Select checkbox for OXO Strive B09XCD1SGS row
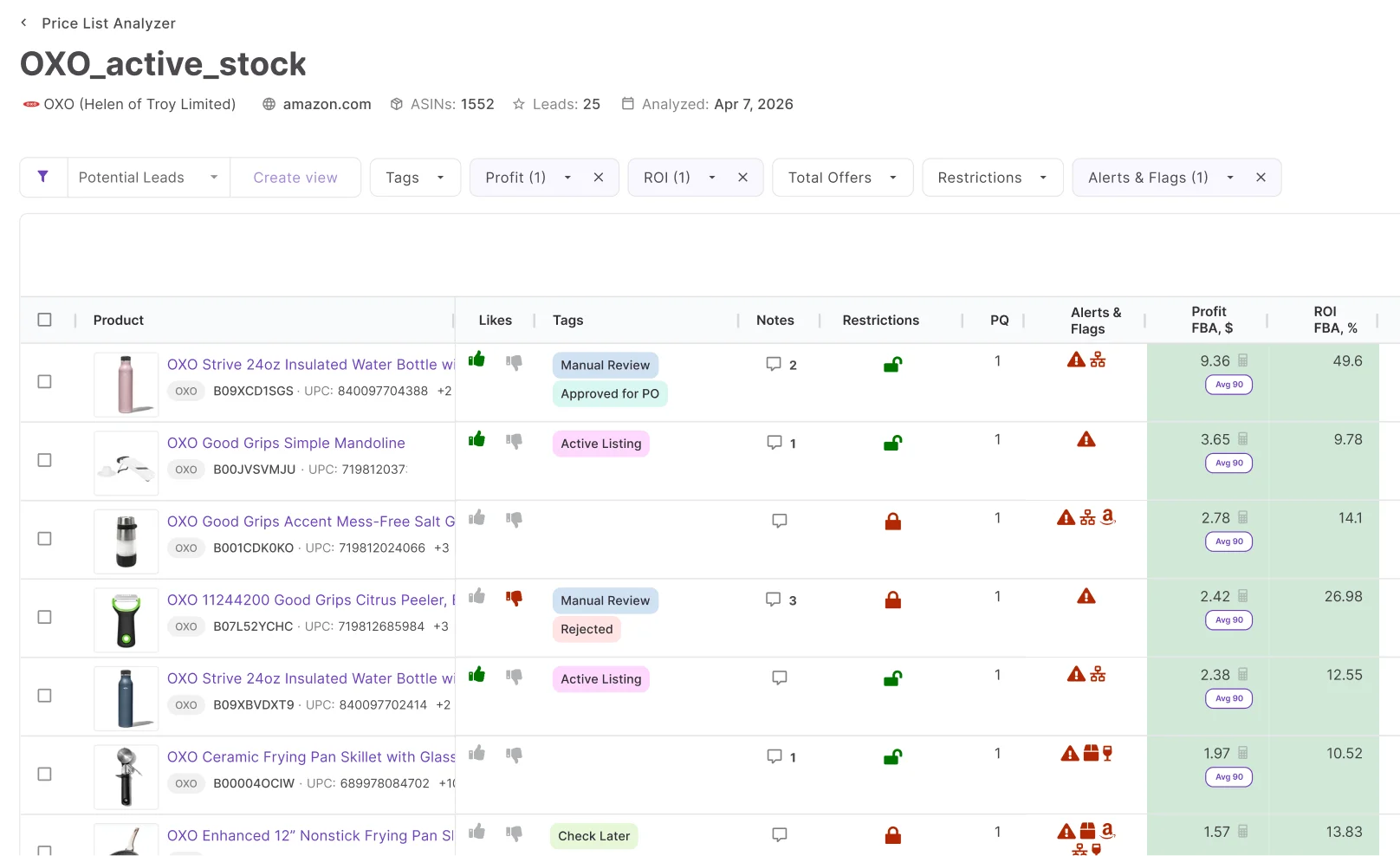 click(x=45, y=381)
